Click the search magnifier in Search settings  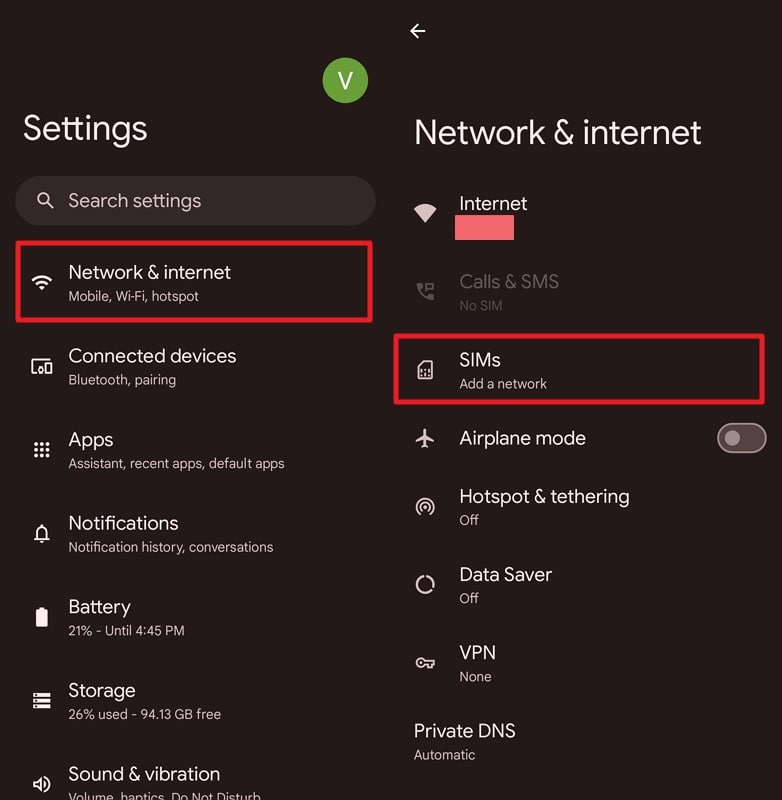pyautogui.click(x=45, y=201)
